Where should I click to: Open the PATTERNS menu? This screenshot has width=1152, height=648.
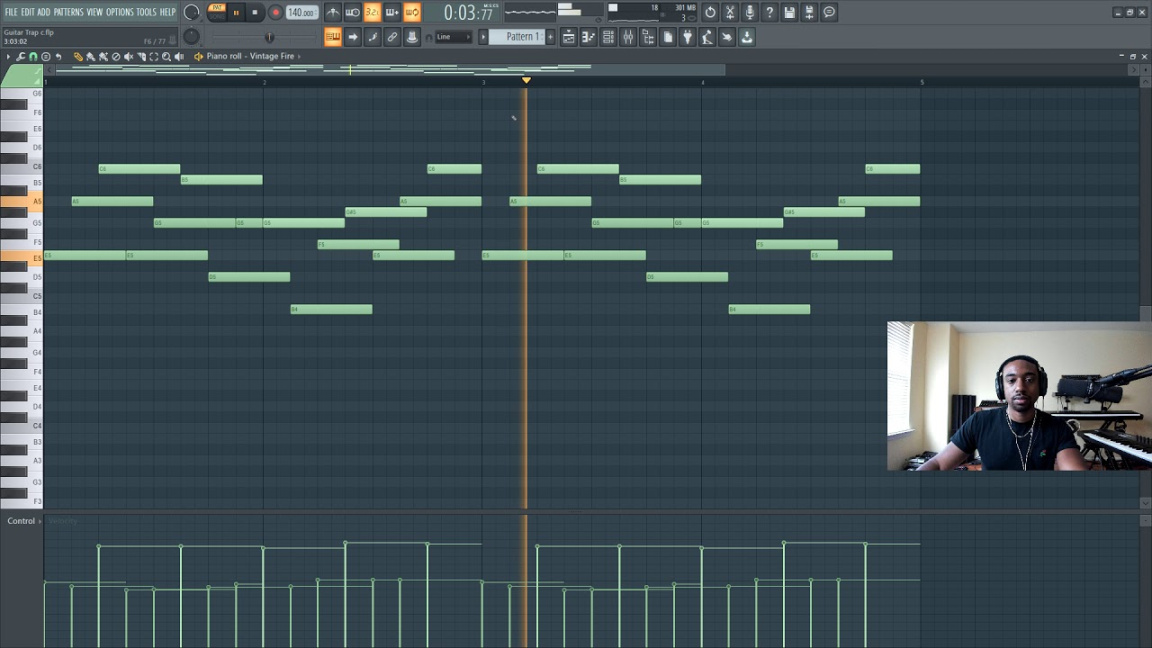coord(68,12)
